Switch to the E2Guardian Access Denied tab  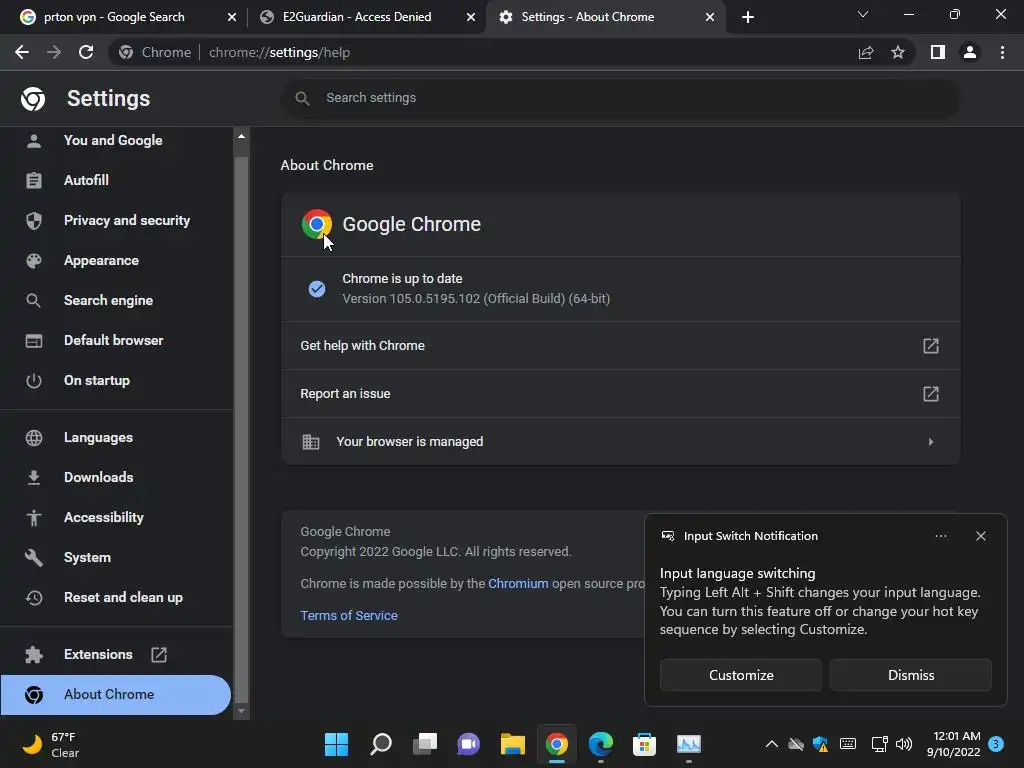357,17
